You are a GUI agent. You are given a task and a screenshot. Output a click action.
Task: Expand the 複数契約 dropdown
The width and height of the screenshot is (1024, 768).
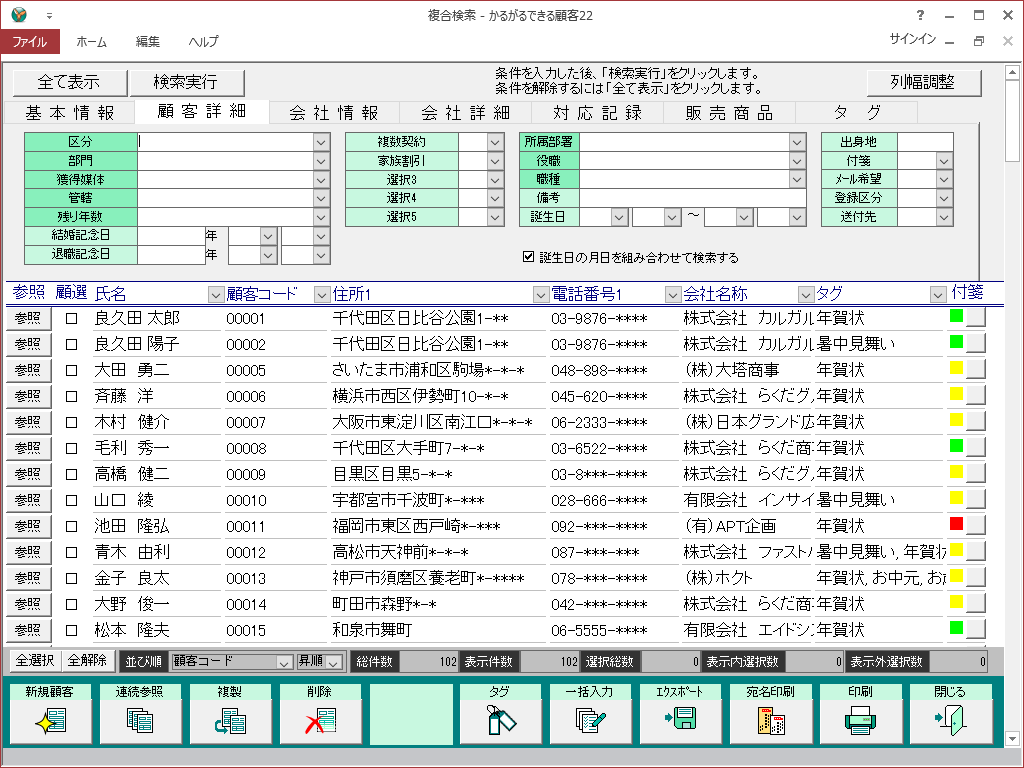coord(495,142)
